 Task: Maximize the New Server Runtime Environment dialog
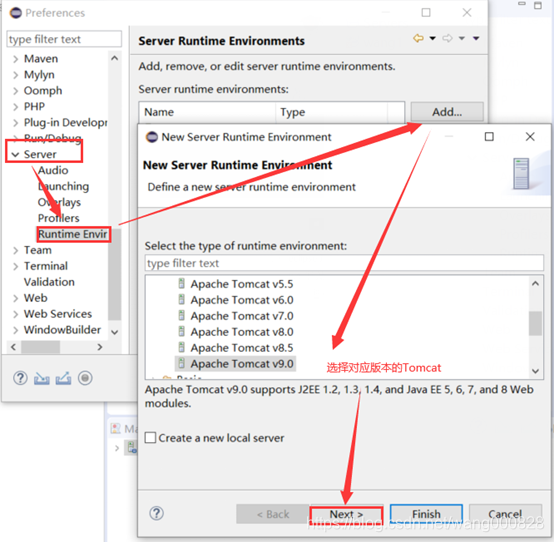(x=489, y=136)
